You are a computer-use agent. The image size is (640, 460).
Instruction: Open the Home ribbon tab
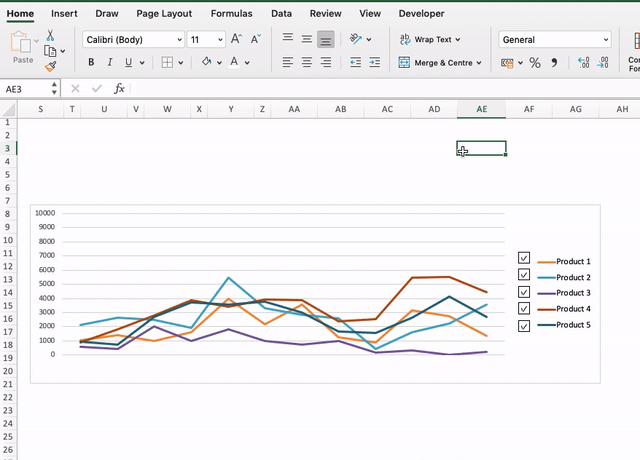tap(20, 13)
